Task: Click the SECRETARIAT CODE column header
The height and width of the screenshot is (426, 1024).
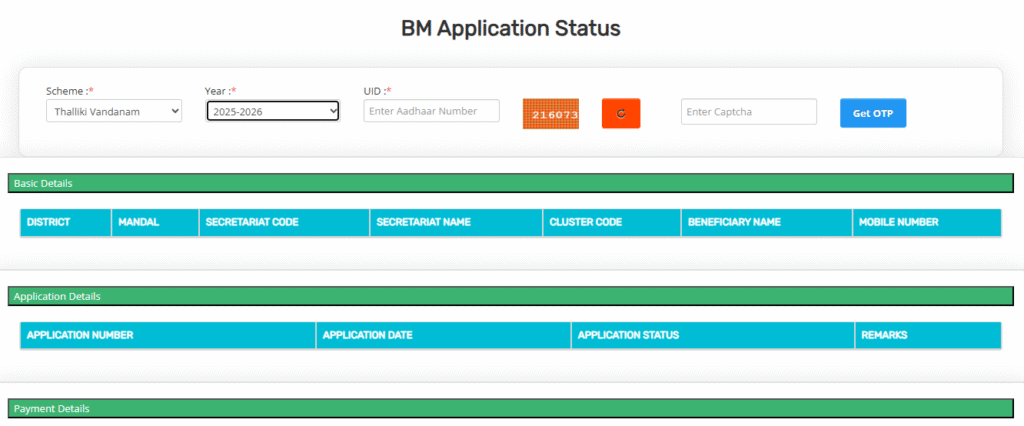Action: [285, 222]
